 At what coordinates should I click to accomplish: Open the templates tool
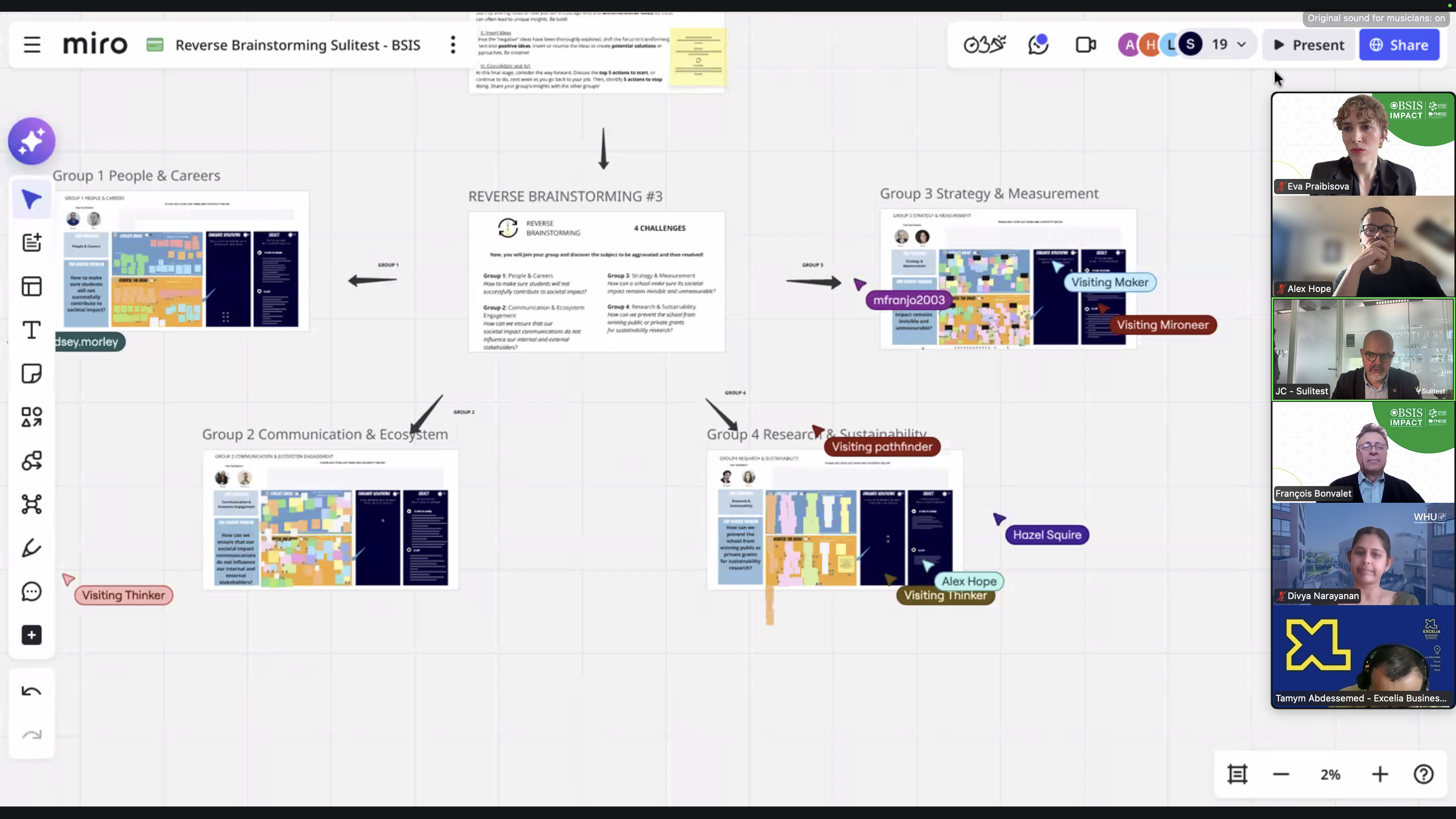31,287
